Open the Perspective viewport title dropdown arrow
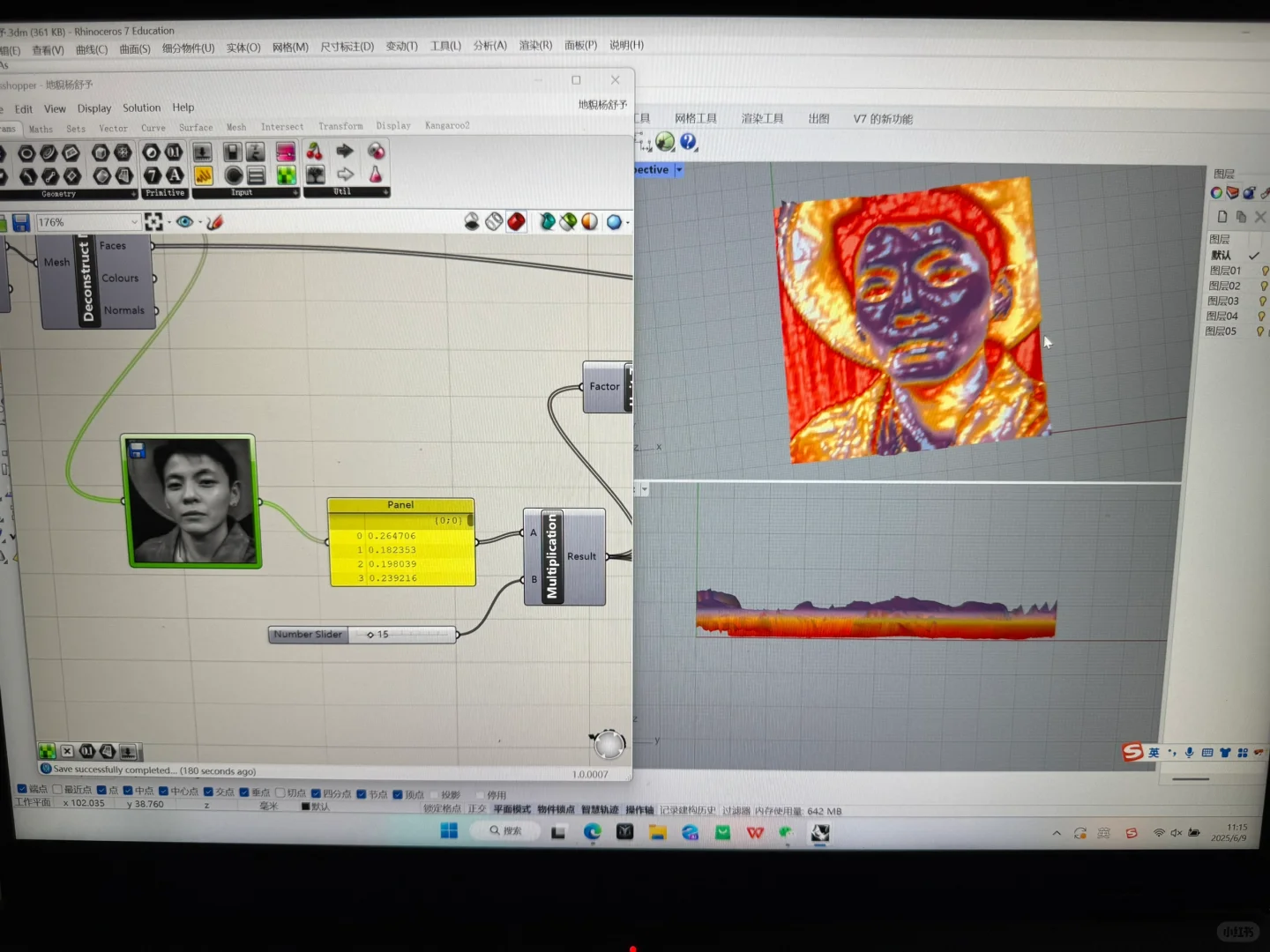1270x952 pixels. coord(679,169)
